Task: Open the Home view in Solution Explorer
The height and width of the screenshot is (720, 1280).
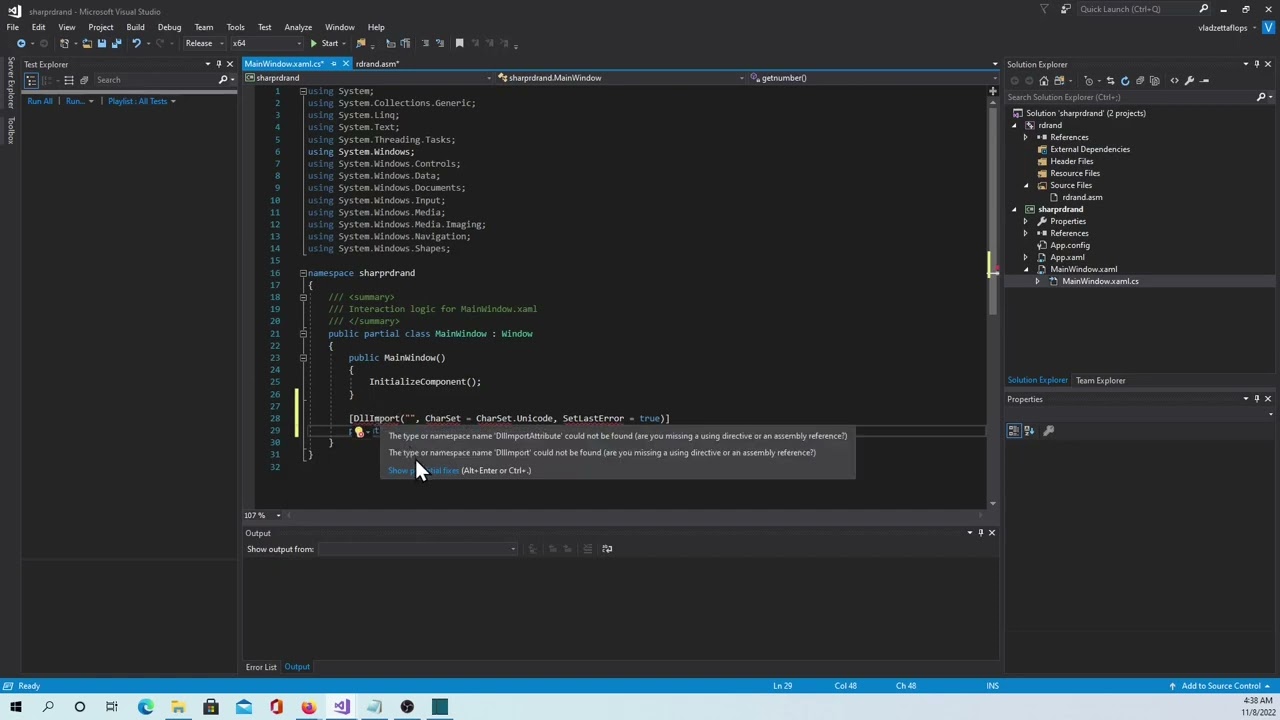Action: click(1044, 81)
